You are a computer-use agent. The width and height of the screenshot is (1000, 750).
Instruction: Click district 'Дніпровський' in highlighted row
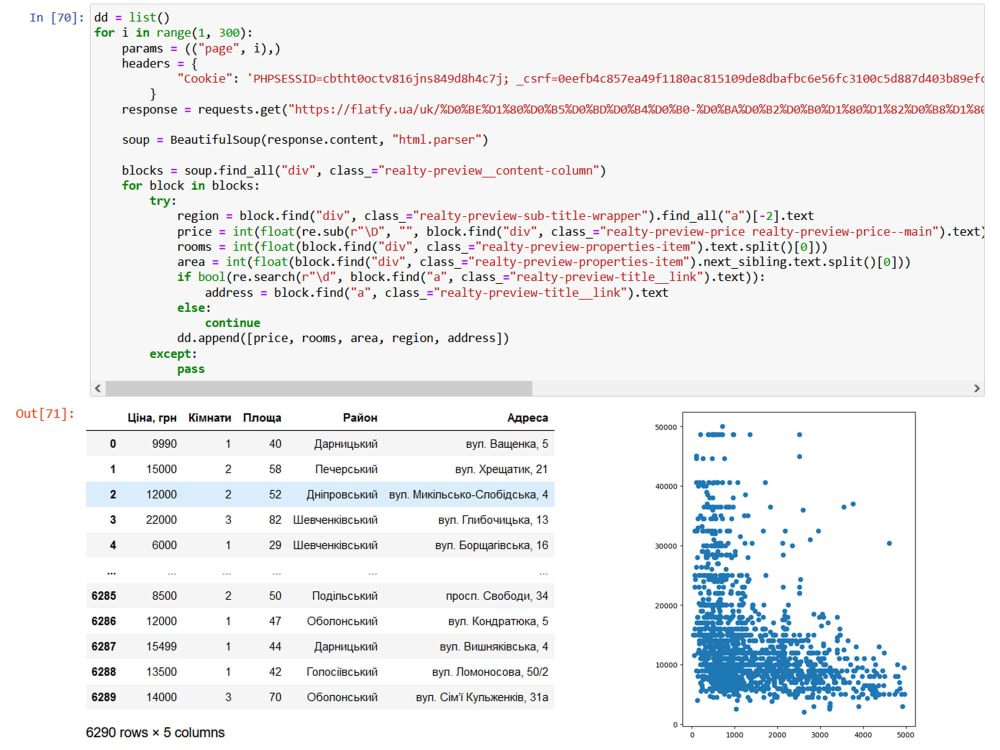coord(342,494)
